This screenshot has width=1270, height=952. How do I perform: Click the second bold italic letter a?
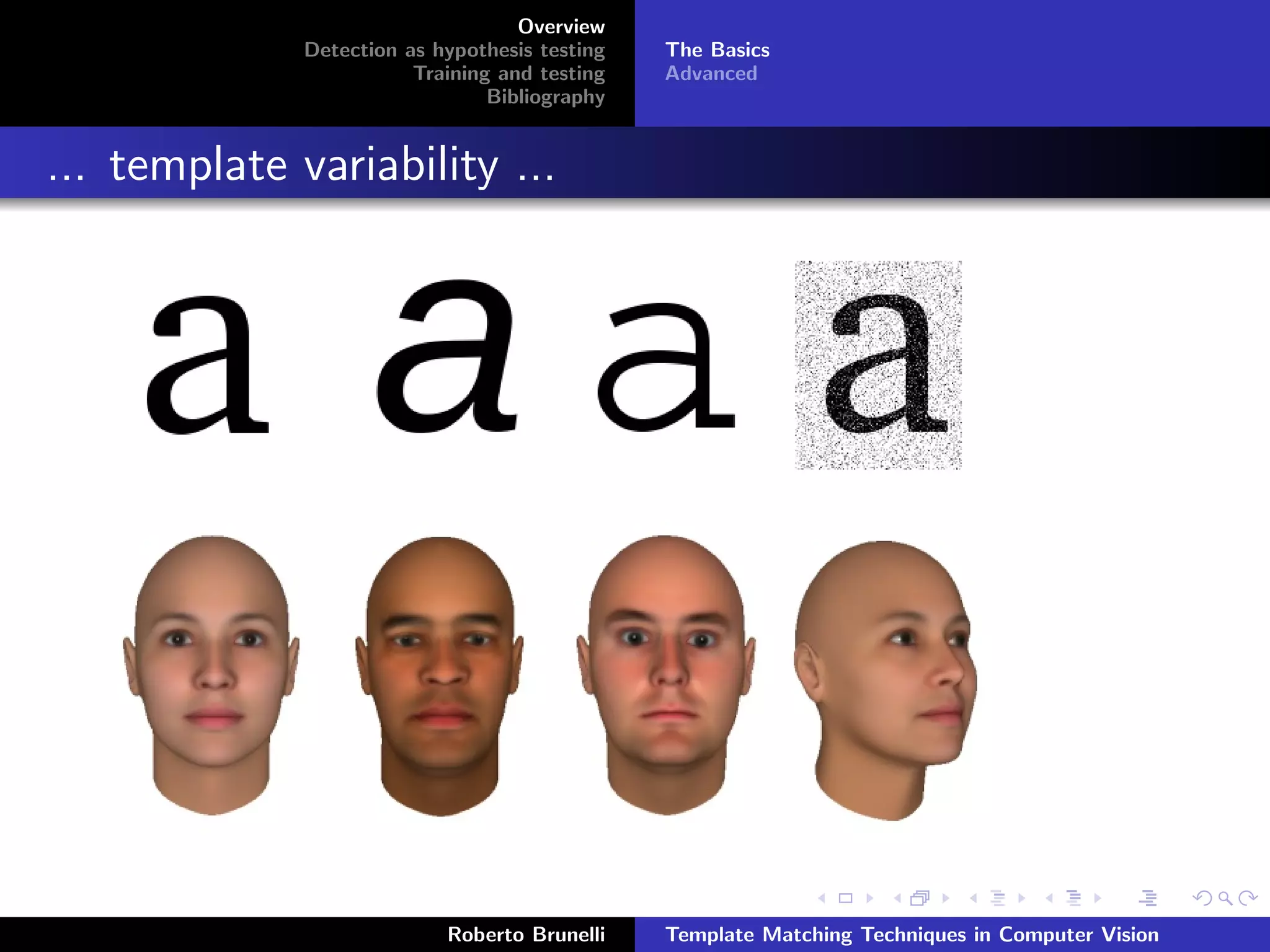[x=446, y=355]
